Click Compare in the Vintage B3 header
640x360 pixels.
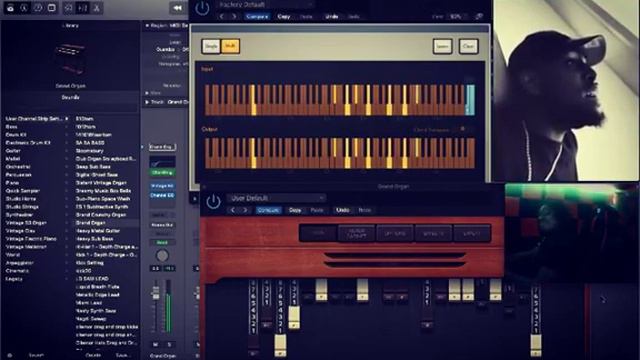point(268,210)
